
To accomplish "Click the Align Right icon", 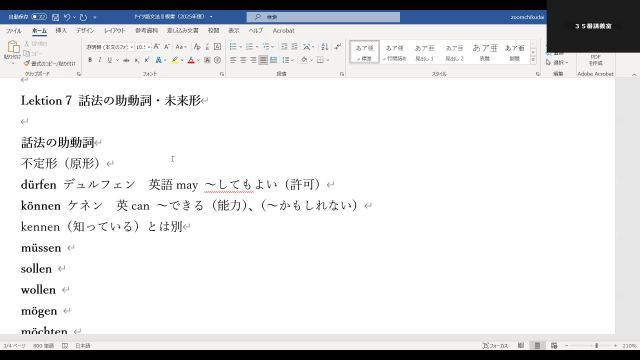I will click(253, 60).
